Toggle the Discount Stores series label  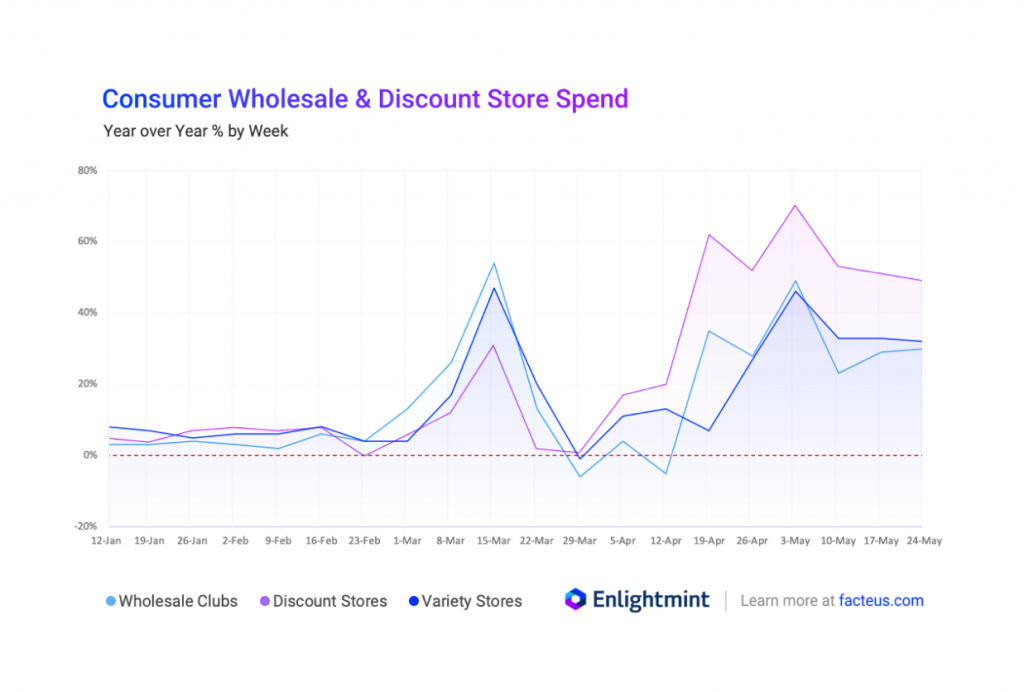point(329,601)
